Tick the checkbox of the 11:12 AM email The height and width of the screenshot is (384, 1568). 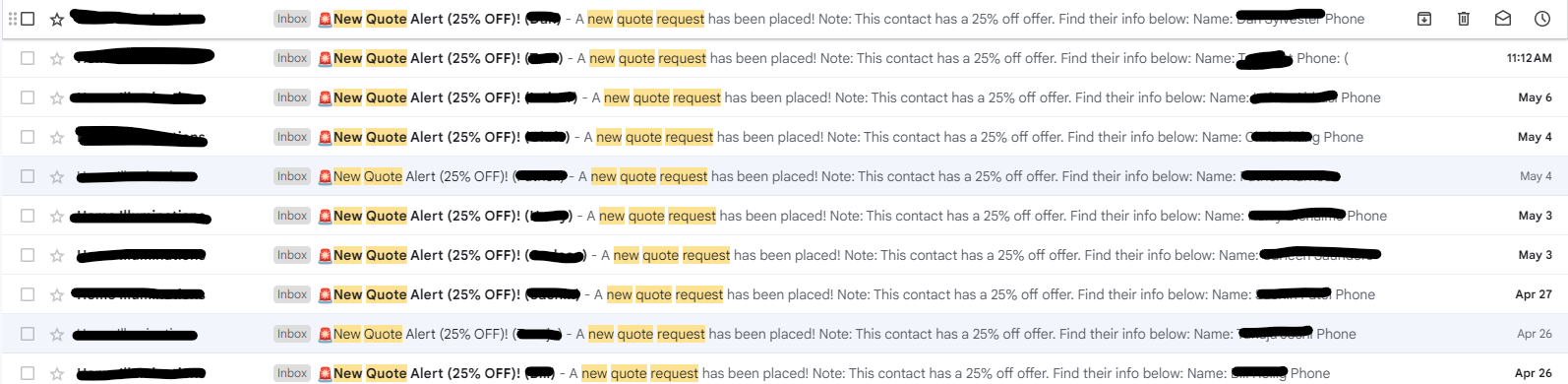coord(28,58)
